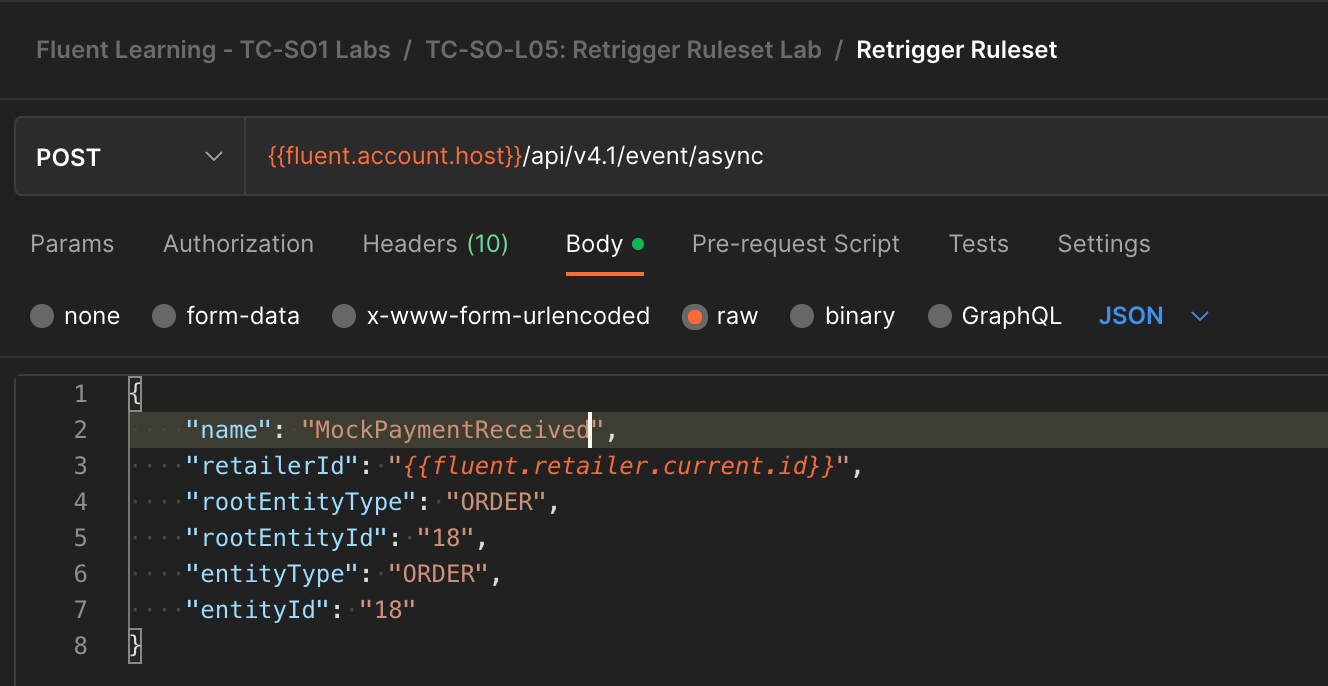
Task: Open the Authorization tab
Action: 238,244
